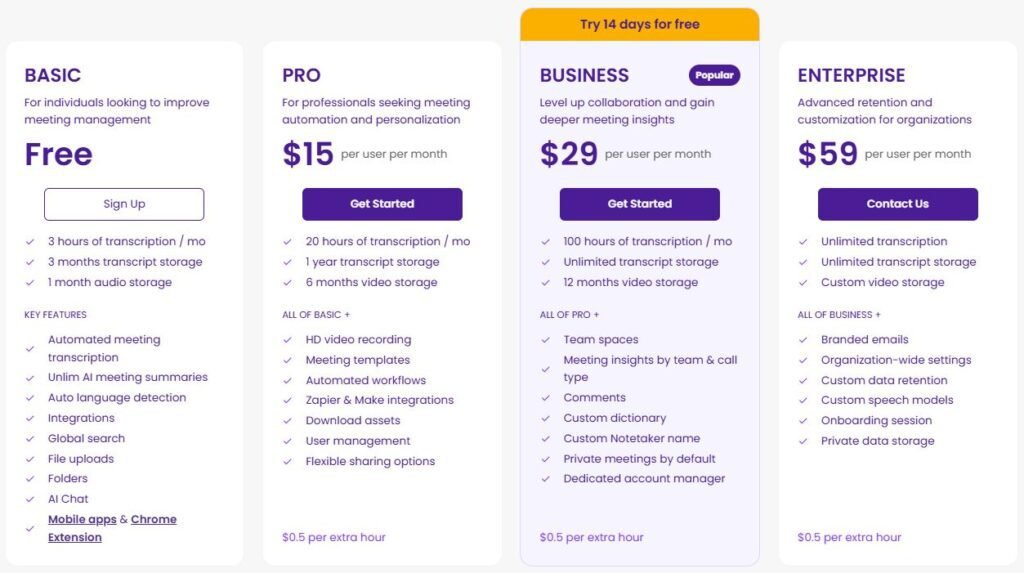The width and height of the screenshot is (1024, 573).
Task: Click checkmark icon beside AI Chat
Action: coord(30,499)
